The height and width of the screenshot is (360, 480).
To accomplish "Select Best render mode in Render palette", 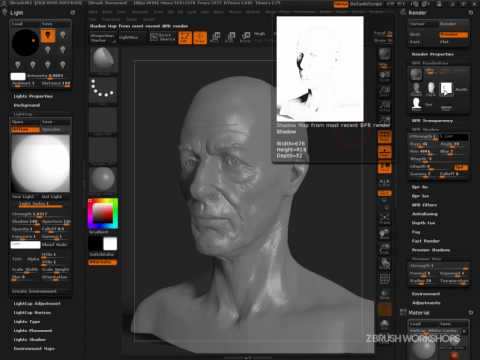I will click(x=415, y=35).
